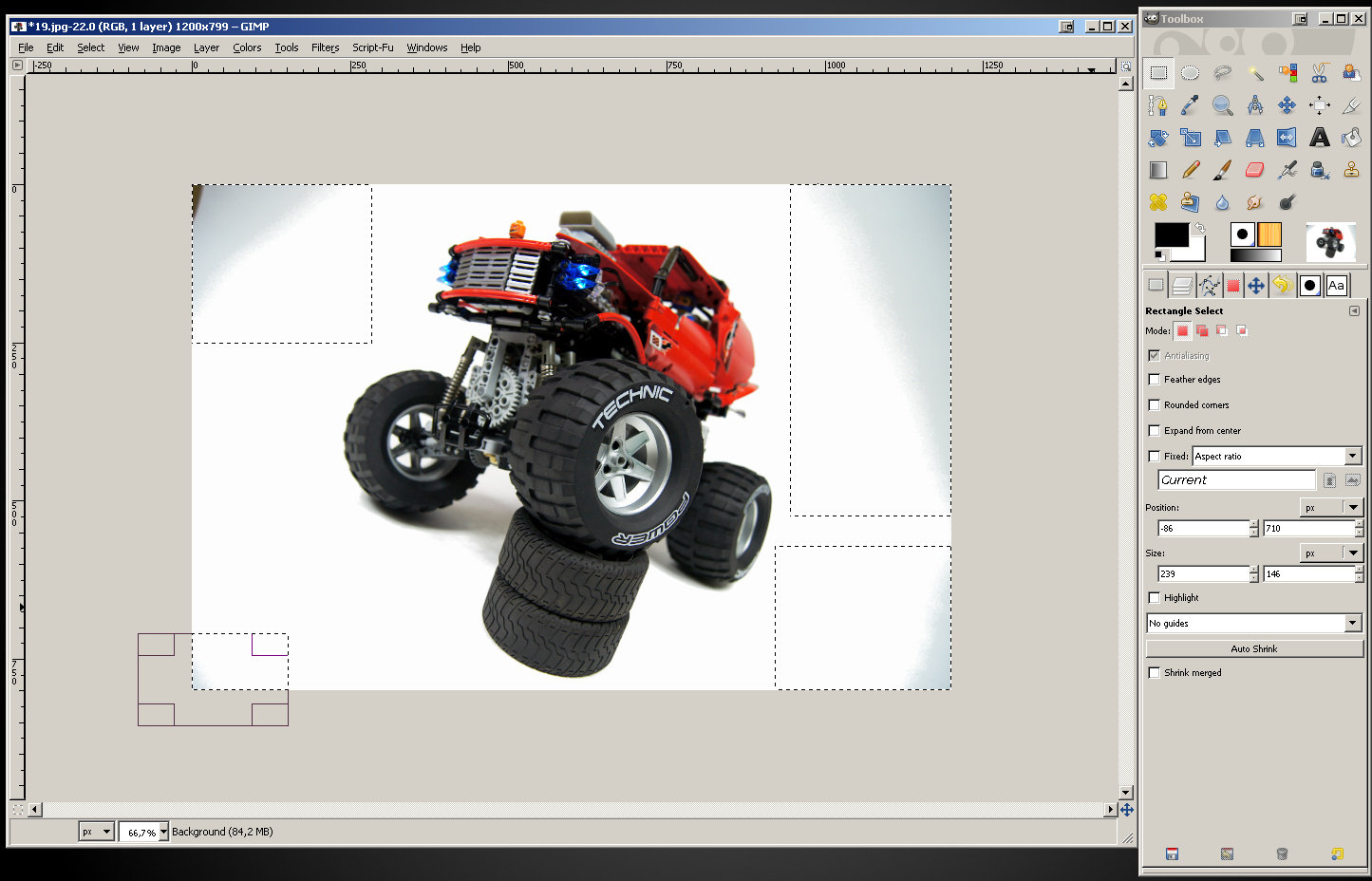Select the Rotate tool
This screenshot has height=881, width=1372.
1158,138
